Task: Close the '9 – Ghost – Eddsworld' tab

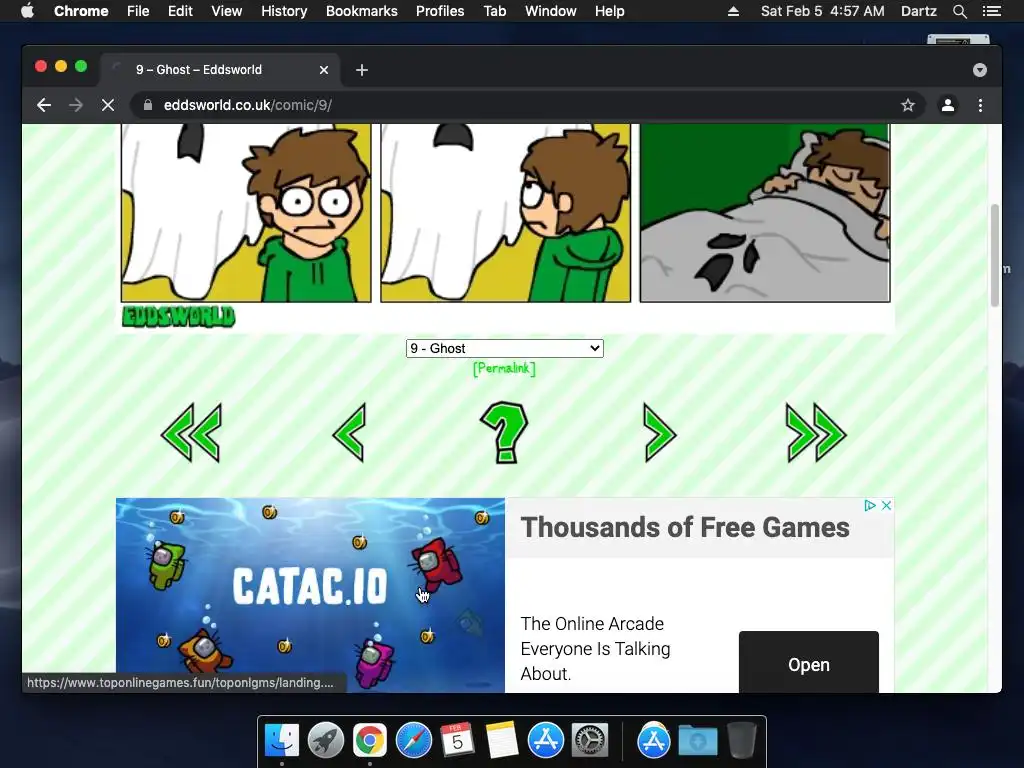Action: [324, 70]
